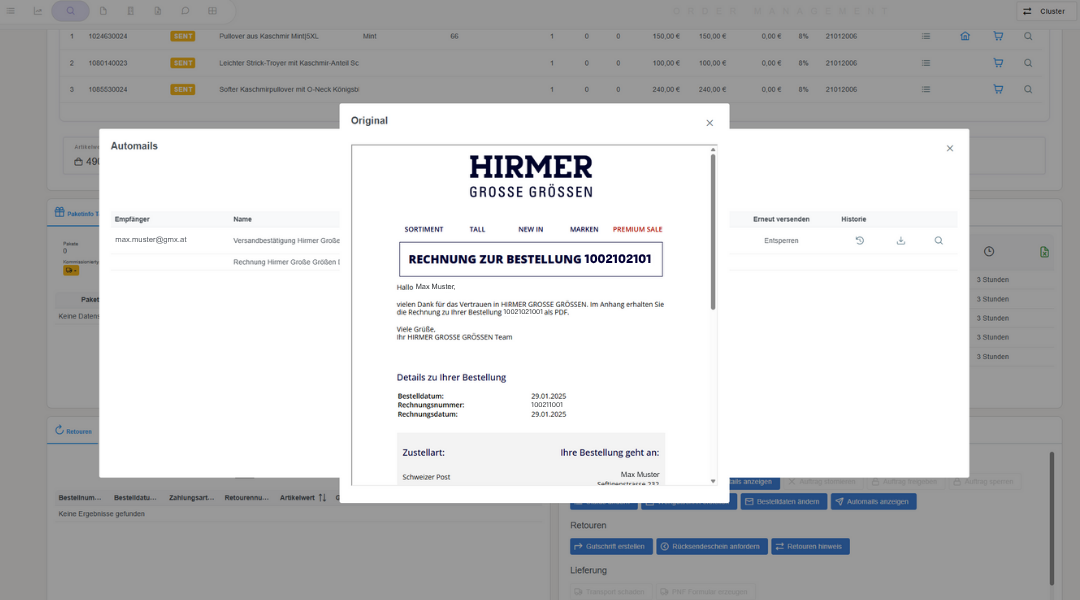This screenshot has width=1080, height=600.
Task: Click NEW IN in the email navigation
Action: [530, 229]
